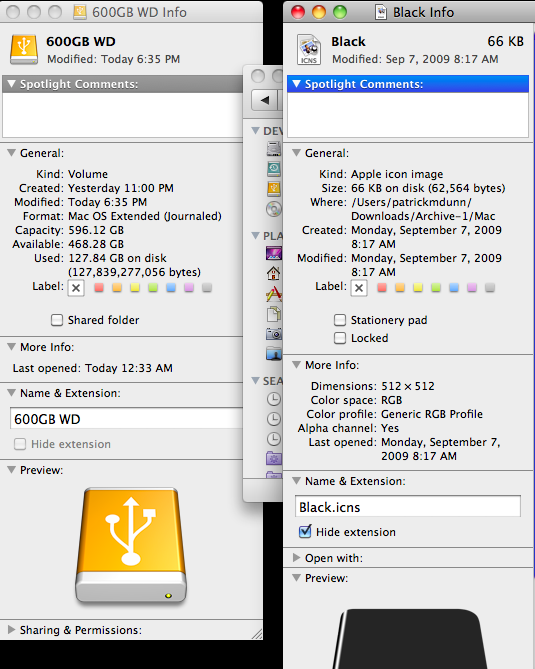Screen dimensions: 535x669
Task: Click the '512 × 512' dimensions value
Action: tap(407, 386)
